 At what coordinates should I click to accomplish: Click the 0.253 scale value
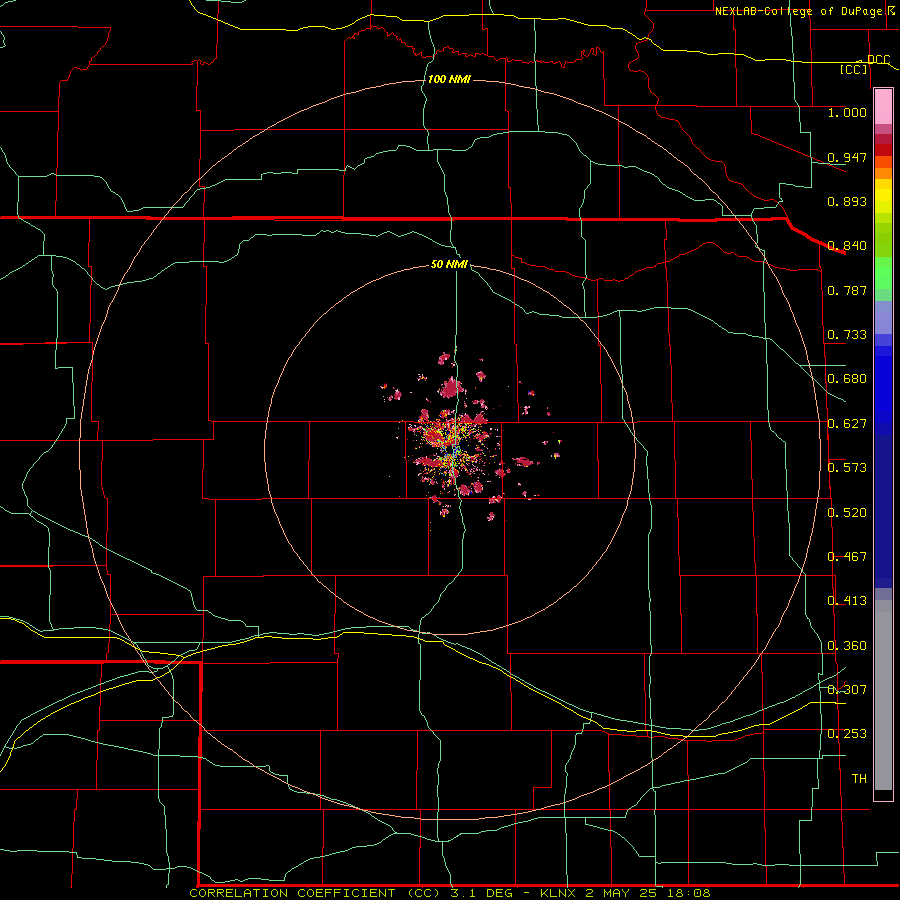tap(847, 734)
